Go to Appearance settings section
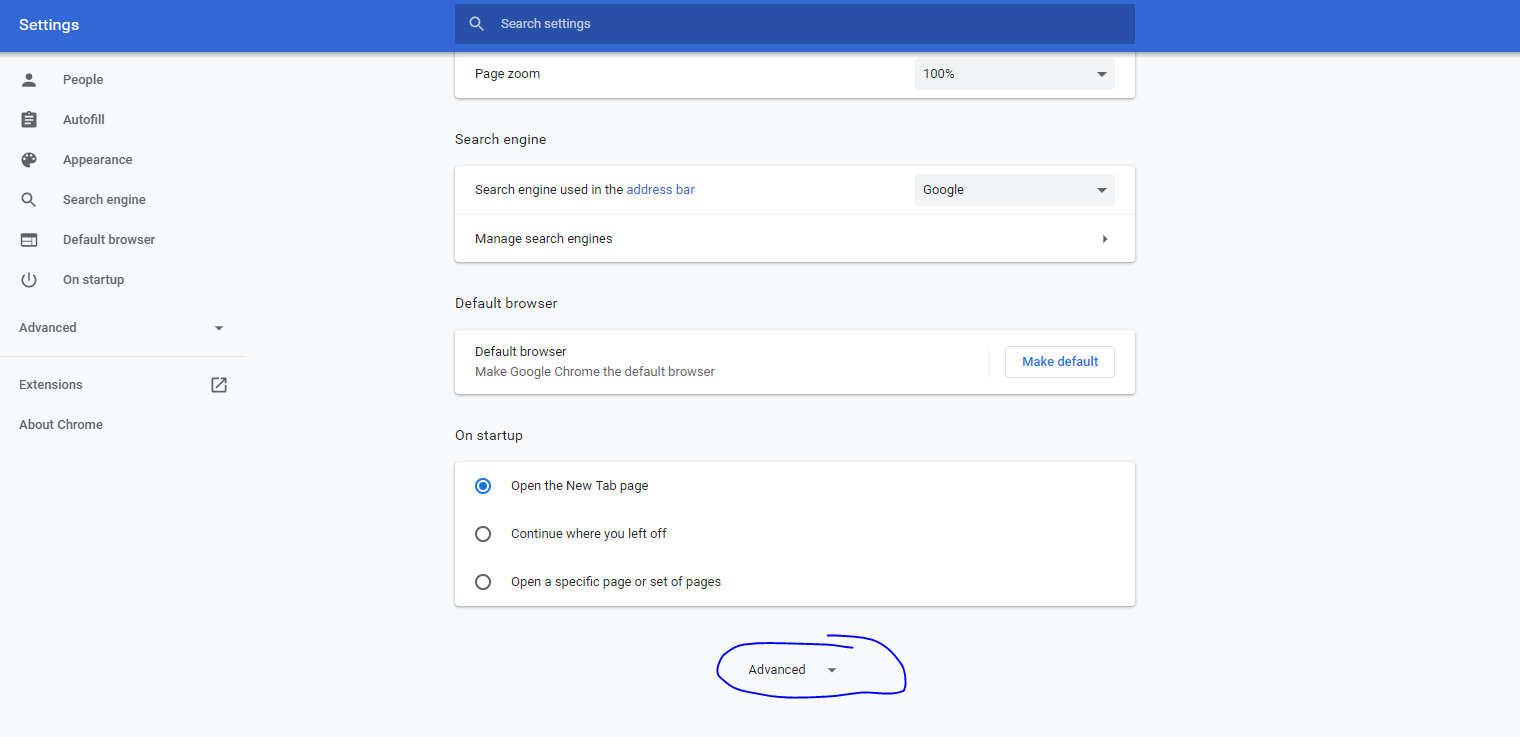 [97, 160]
